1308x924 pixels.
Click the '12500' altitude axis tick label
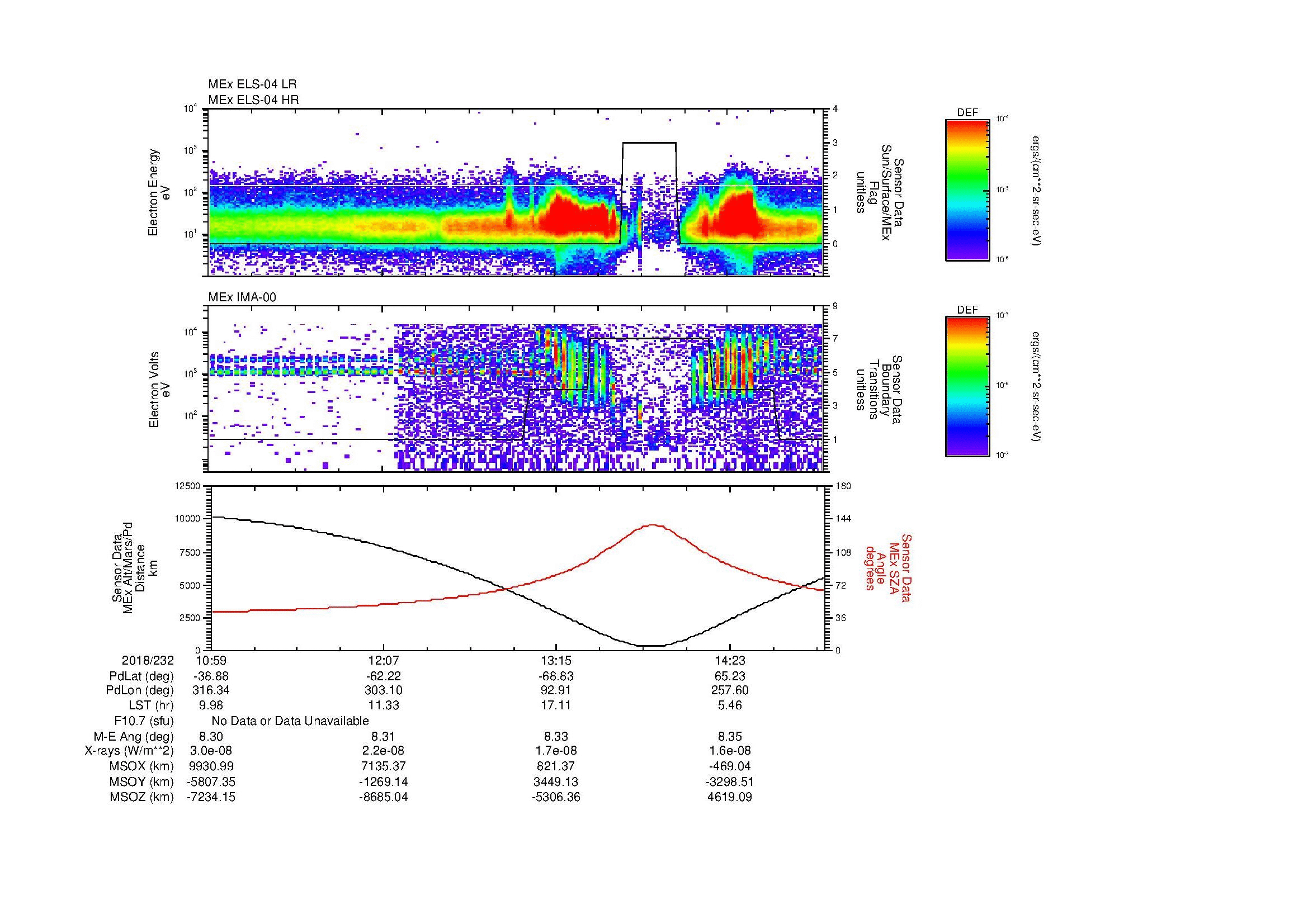coord(188,486)
